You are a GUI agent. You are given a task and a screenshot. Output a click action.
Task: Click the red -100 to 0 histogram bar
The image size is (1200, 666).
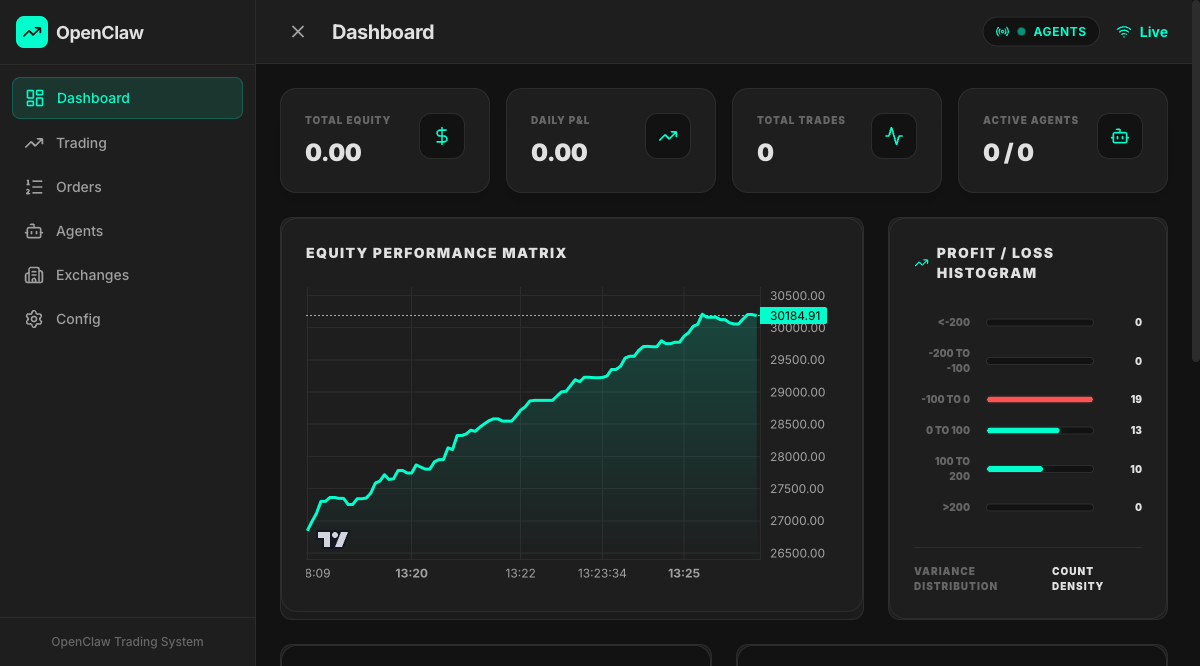[1039, 399]
